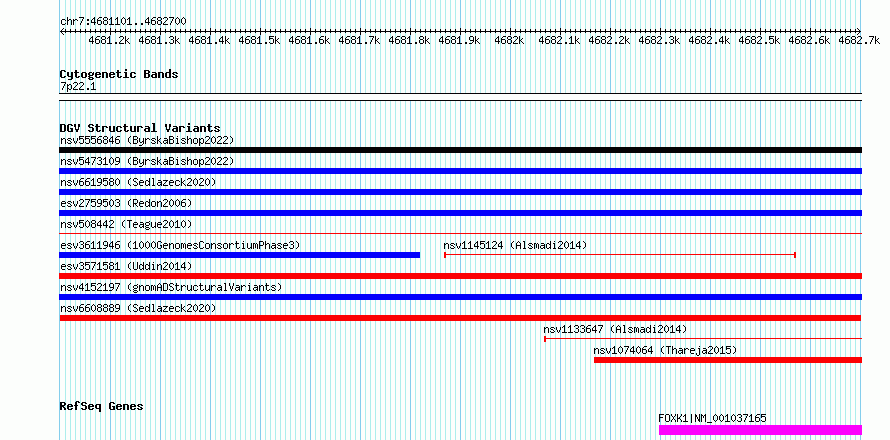The height and width of the screenshot is (440, 890).
Task: Click the 4682.1k ruler tick label
Action: 559,40
